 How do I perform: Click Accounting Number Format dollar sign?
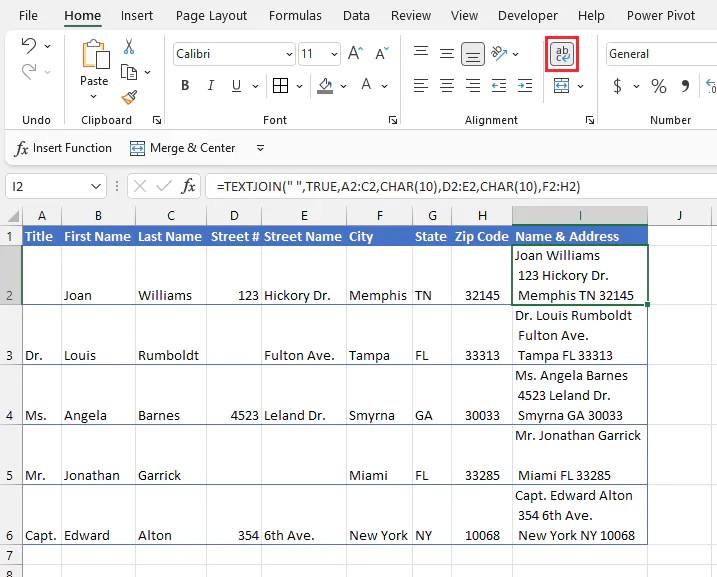(617, 86)
